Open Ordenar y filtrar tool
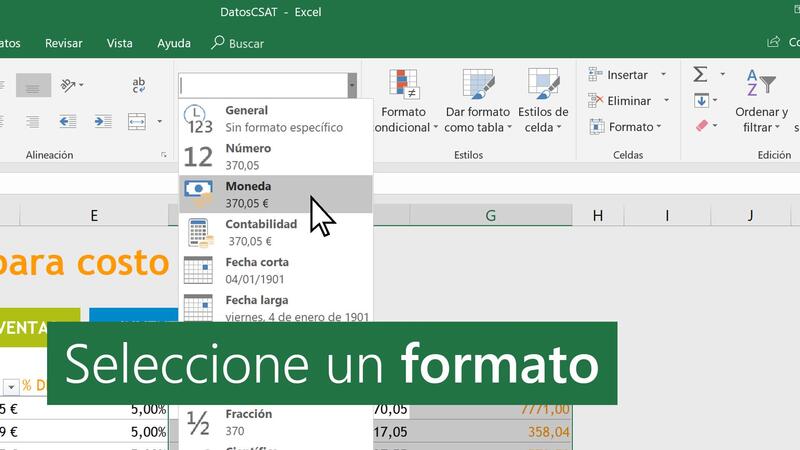 756,102
